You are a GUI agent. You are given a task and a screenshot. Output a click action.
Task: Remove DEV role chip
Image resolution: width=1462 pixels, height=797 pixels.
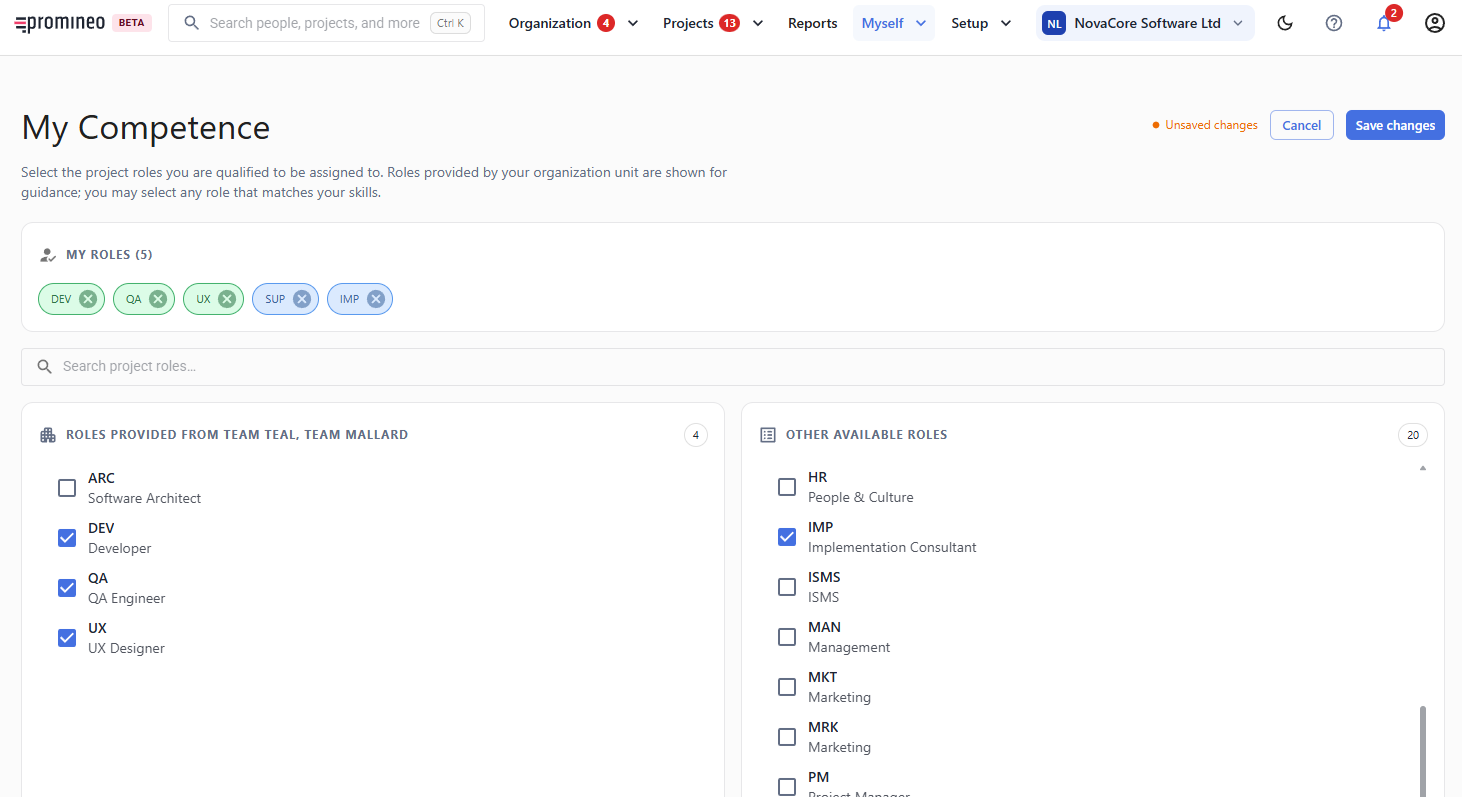tap(88, 299)
